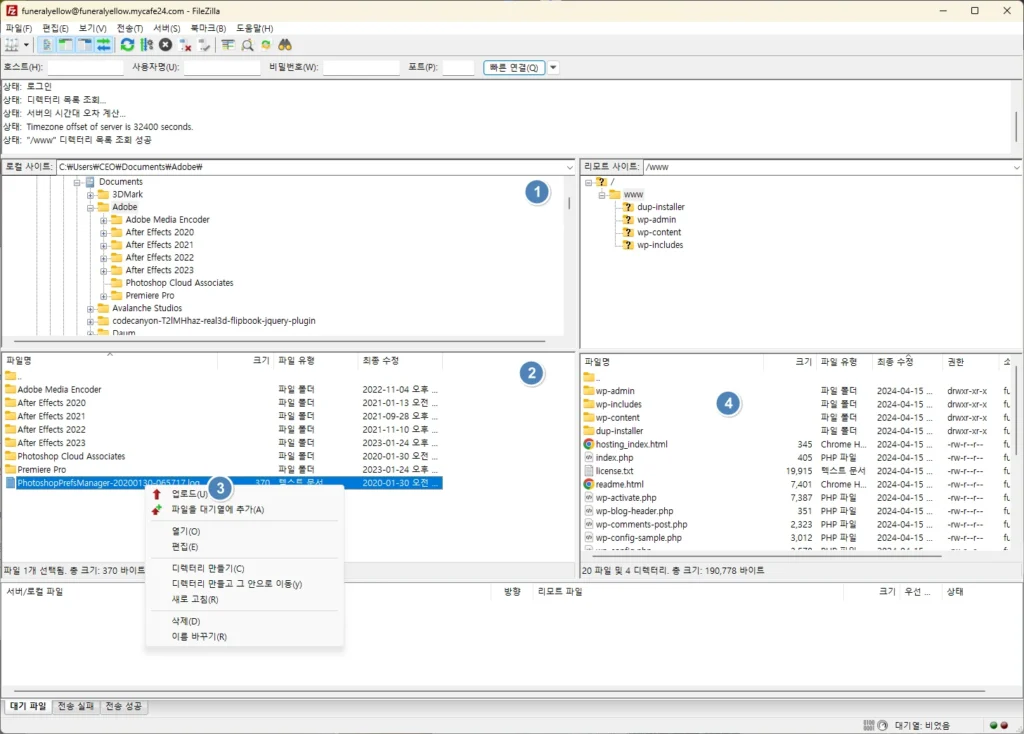Click the Documents icon in local tree

tap(90, 182)
